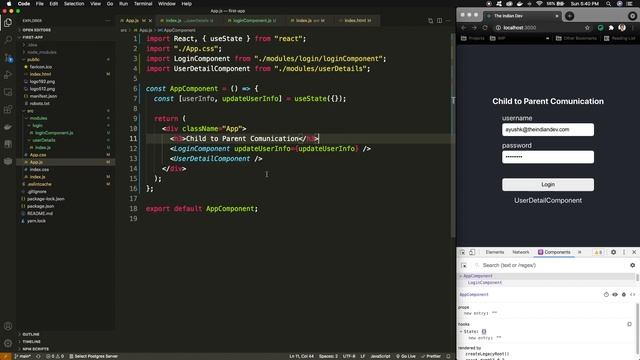The image size is (640, 360).
Task: Collapse the OPEN EDITORS section
Action: [36, 30]
